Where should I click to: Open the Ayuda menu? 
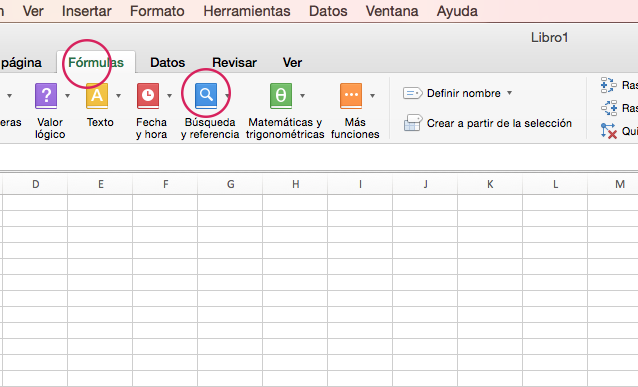point(457,11)
